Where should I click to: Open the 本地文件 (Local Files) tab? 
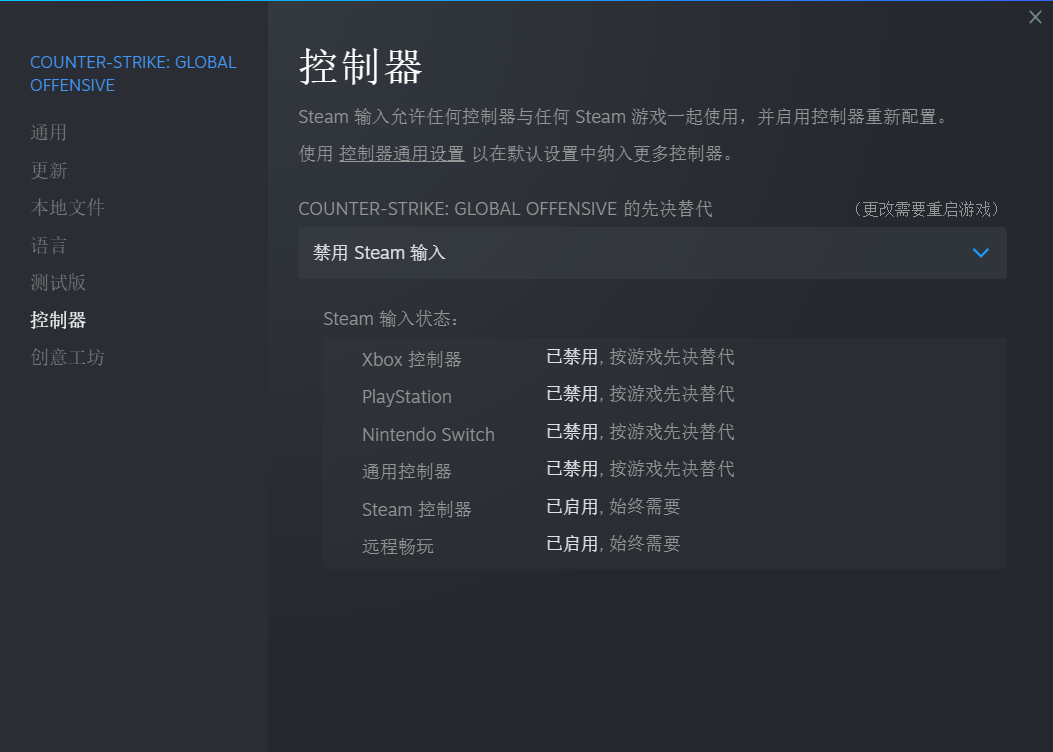[x=67, y=207]
